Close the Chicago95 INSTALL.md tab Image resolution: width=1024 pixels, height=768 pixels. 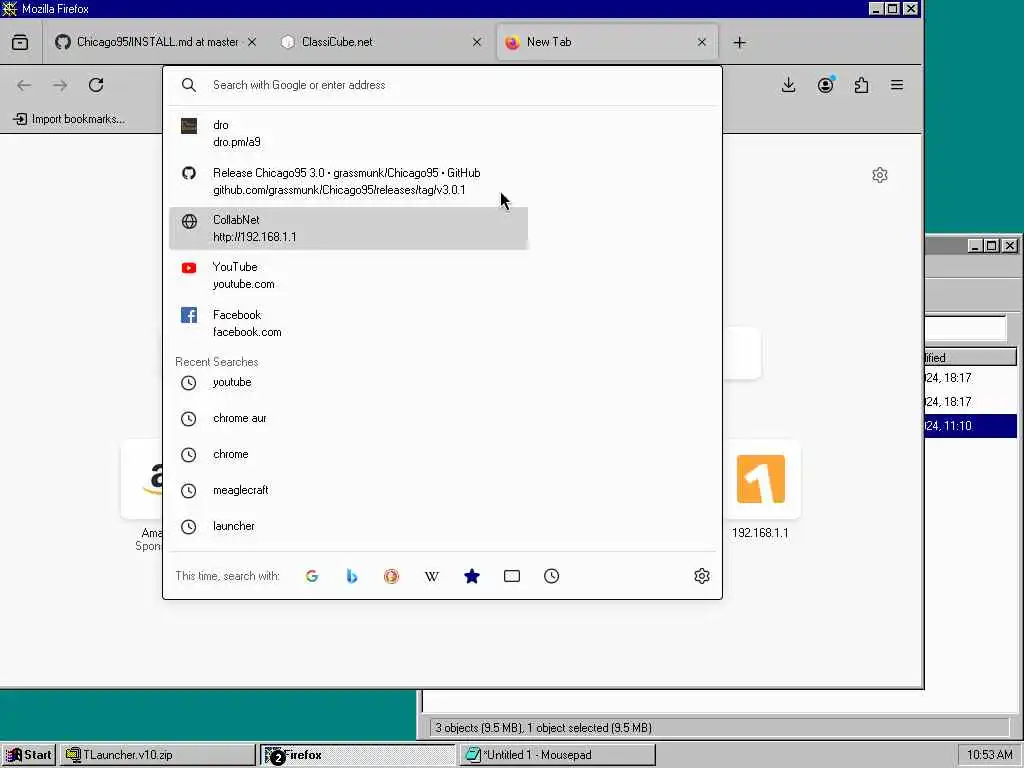click(252, 42)
